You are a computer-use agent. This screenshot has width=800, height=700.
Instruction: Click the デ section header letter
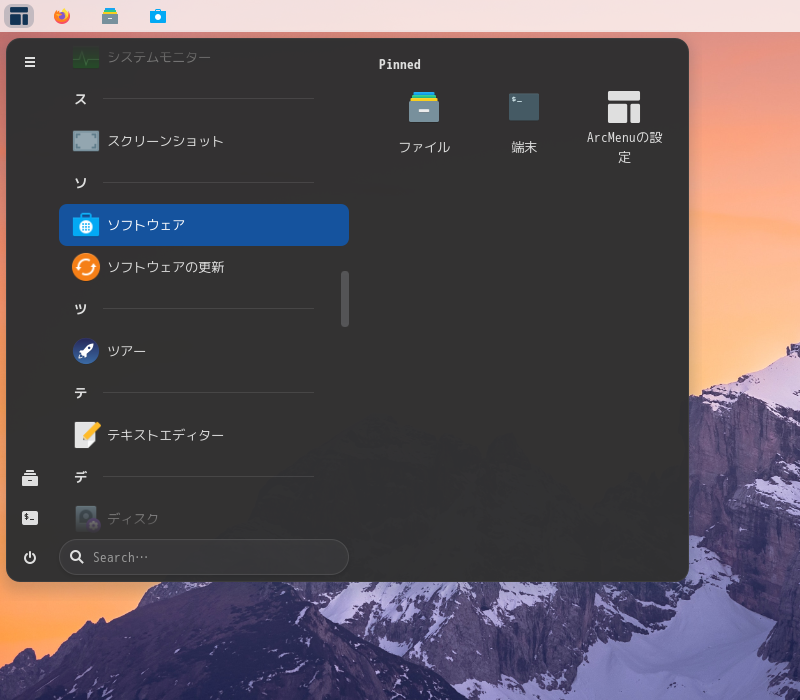pyautogui.click(x=81, y=477)
